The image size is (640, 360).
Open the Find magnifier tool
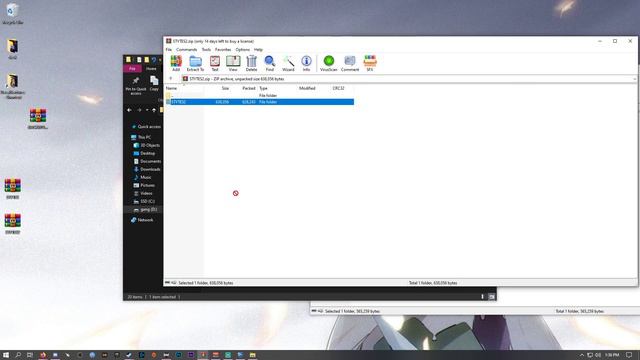tap(269, 63)
